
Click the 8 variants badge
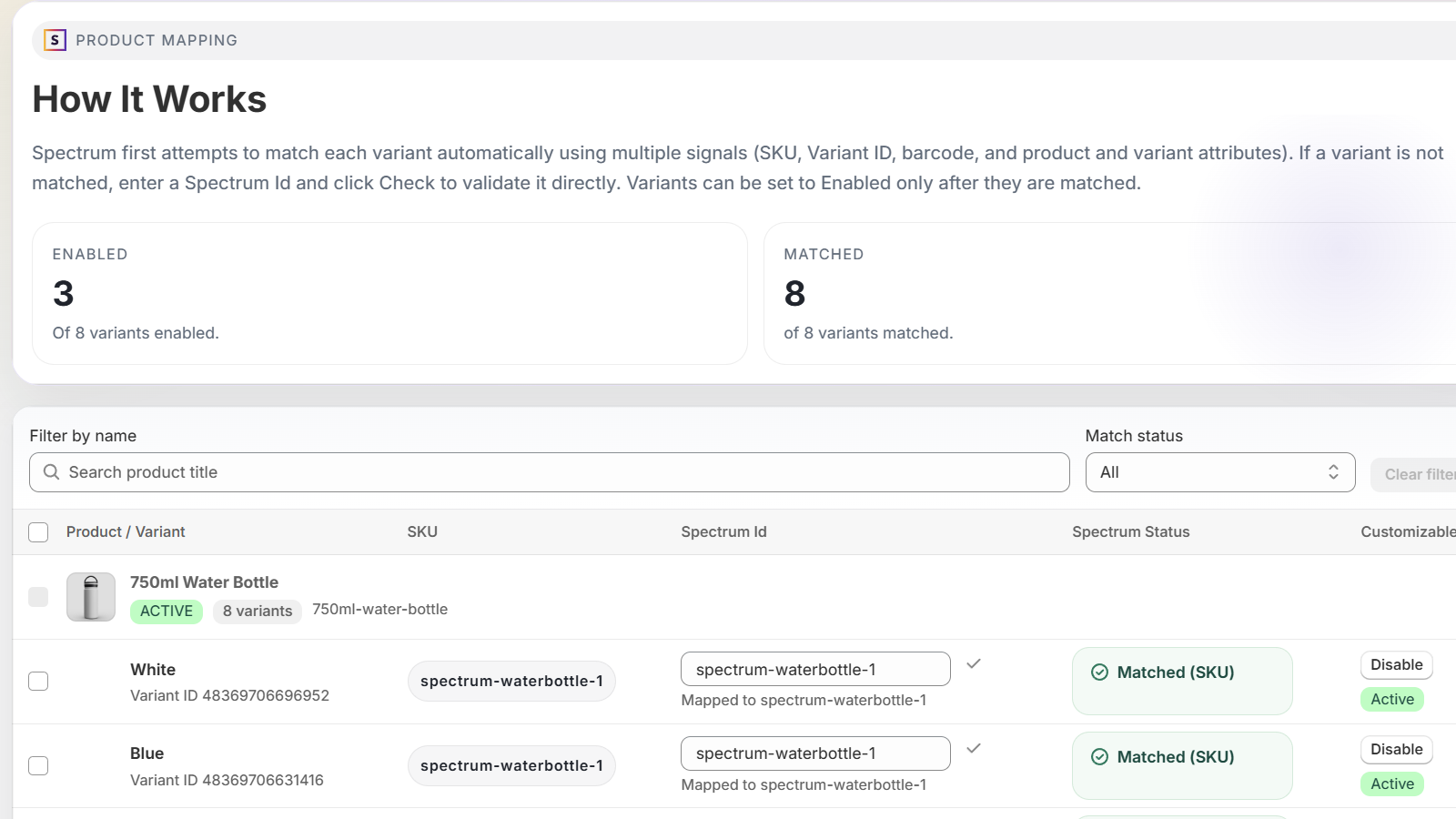pyautogui.click(x=258, y=612)
